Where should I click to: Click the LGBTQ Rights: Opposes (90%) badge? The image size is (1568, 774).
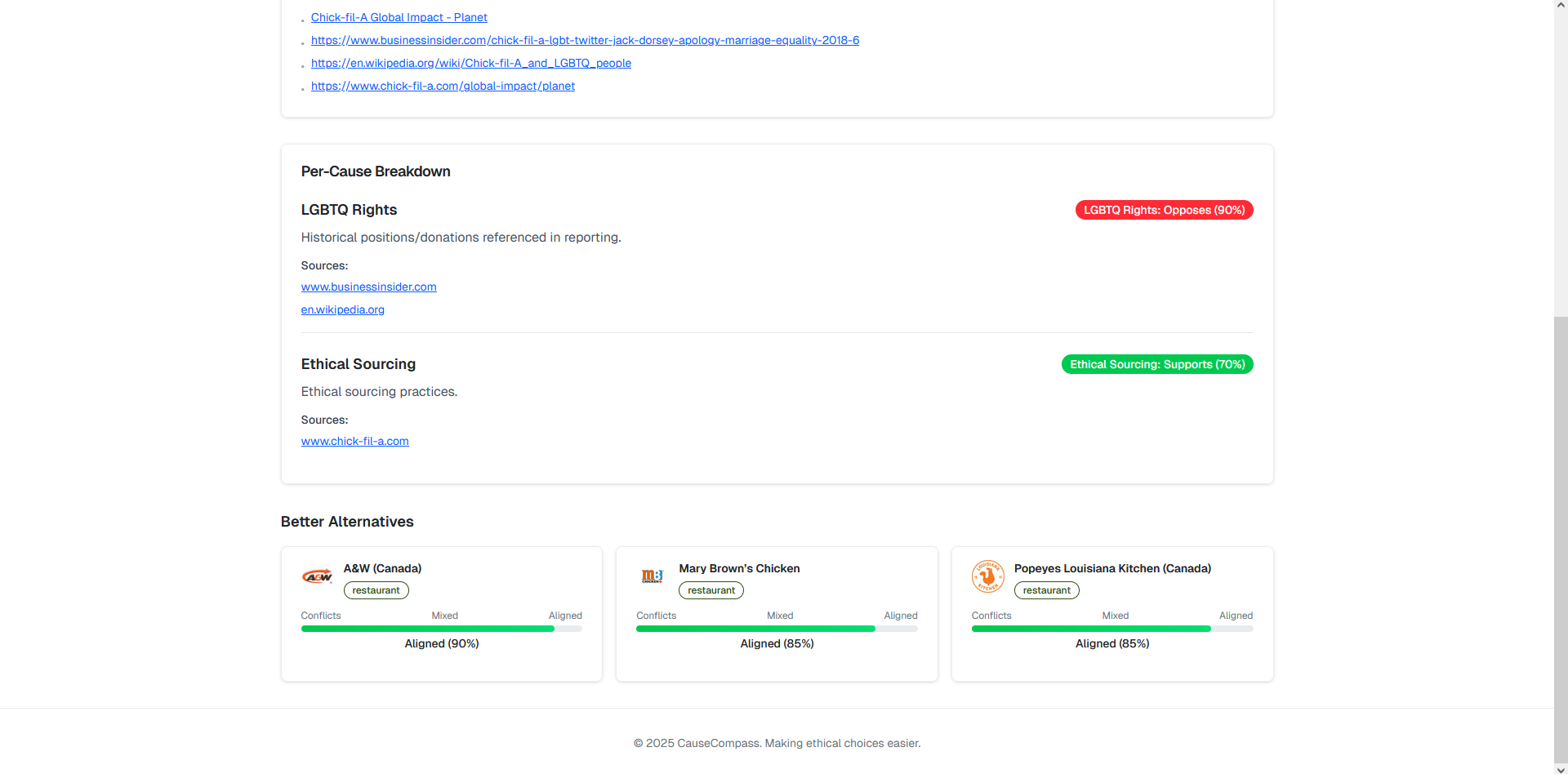tap(1164, 210)
